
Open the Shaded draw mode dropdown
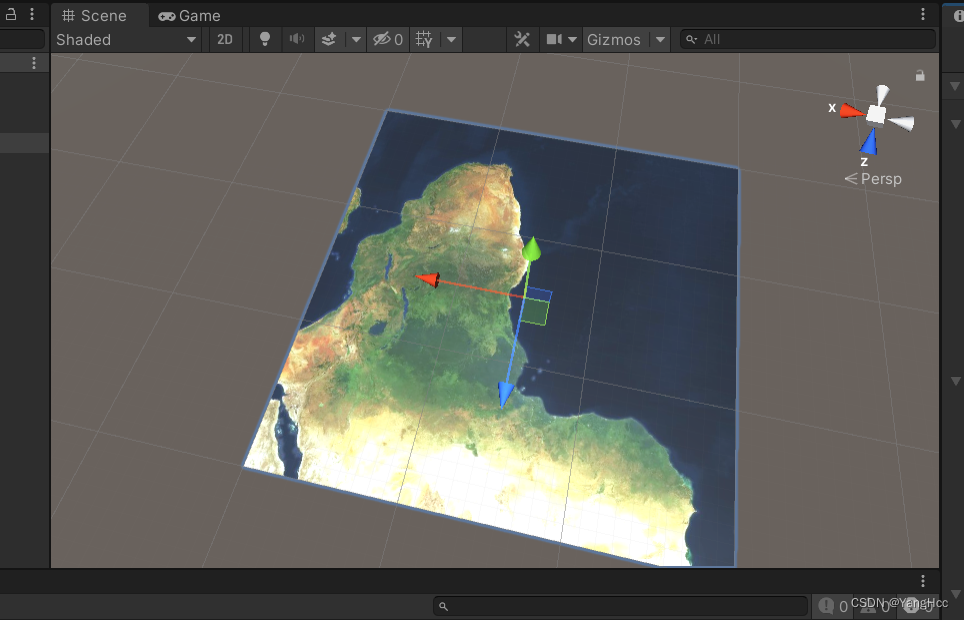pos(127,39)
